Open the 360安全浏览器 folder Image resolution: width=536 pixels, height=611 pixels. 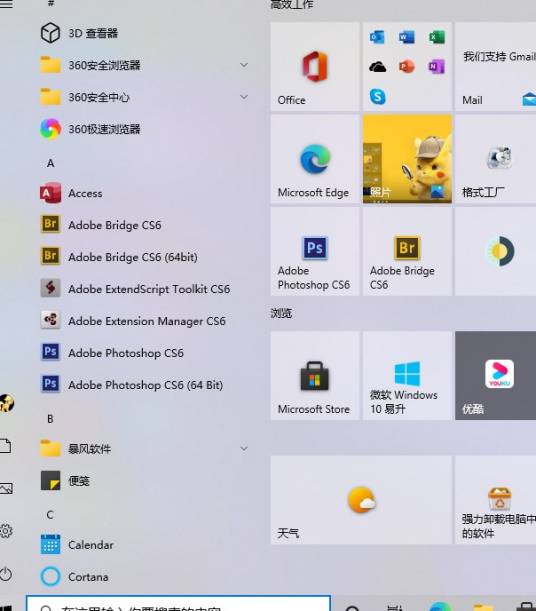tap(145, 65)
